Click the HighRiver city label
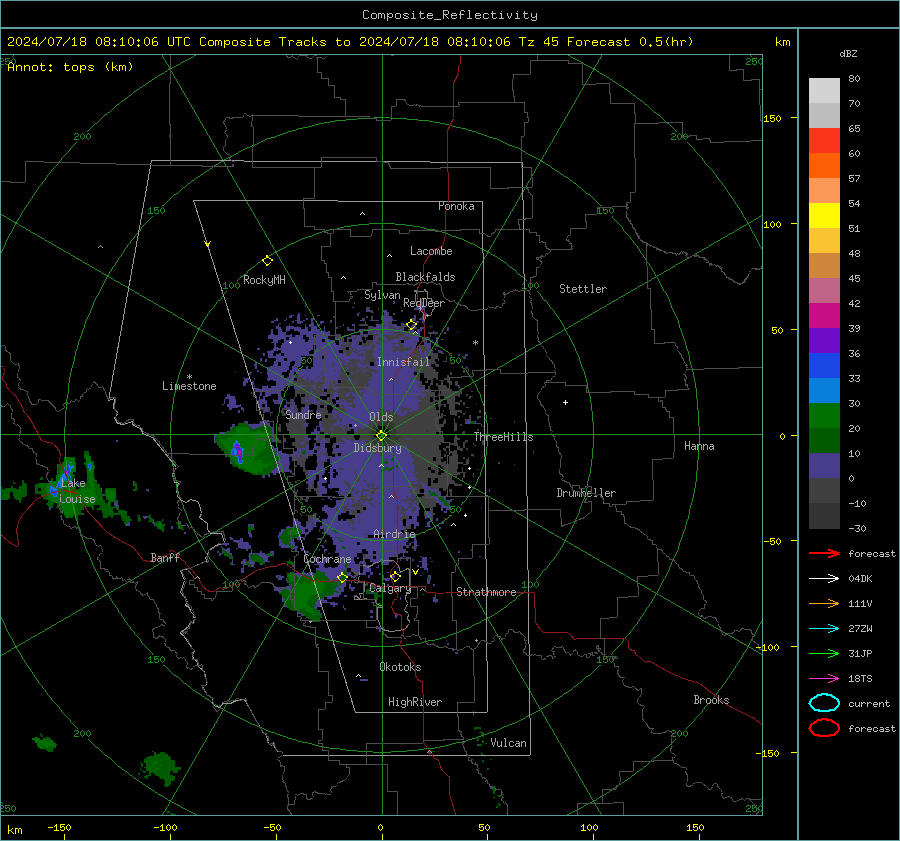The height and width of the screenshot is (841, 900). 415,702
